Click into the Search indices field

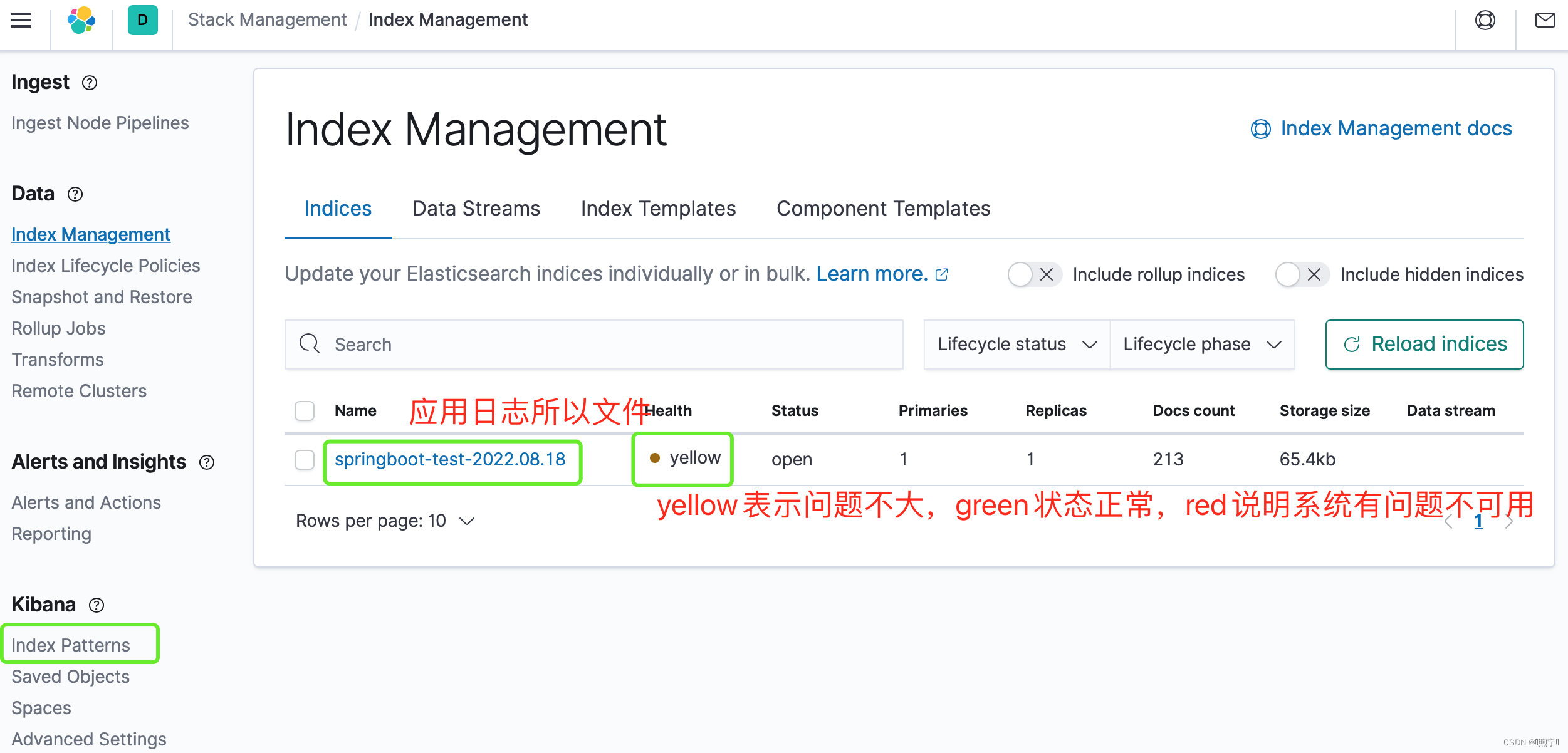[593, 345]
